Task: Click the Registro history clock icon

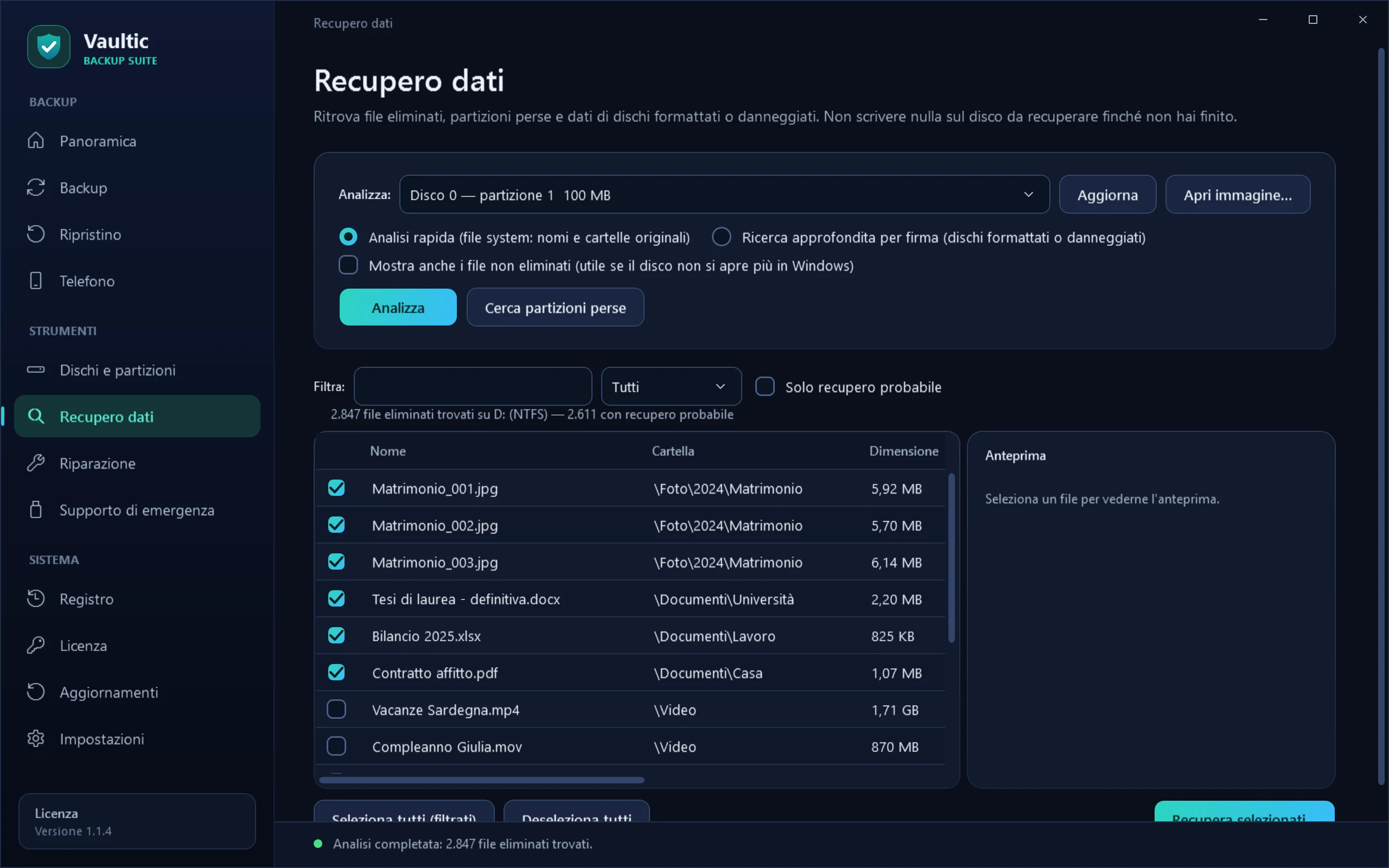Action: tap(36, 599)
